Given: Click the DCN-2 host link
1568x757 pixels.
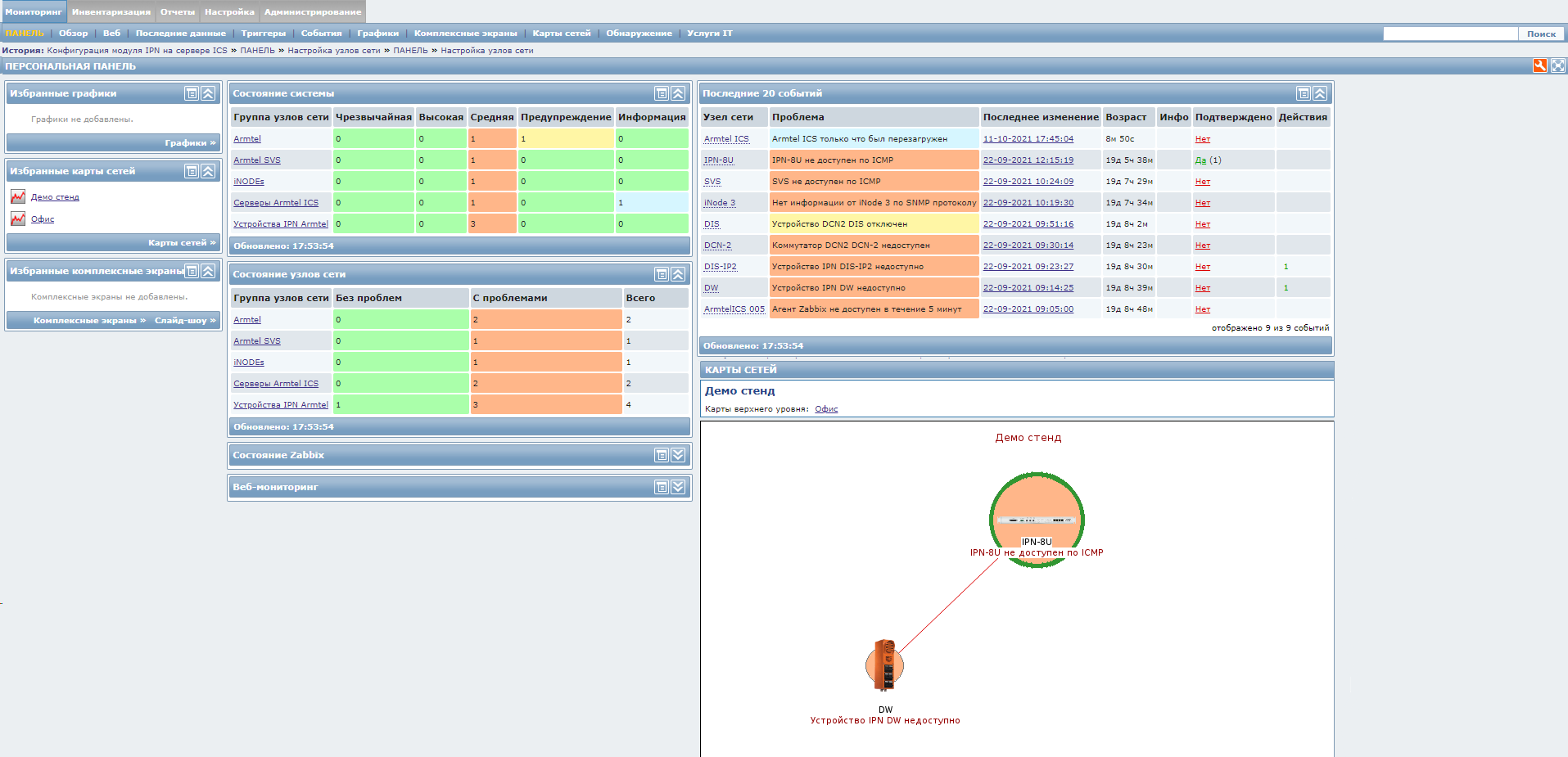Looking at the screenshot, I should tap(718, 246).
